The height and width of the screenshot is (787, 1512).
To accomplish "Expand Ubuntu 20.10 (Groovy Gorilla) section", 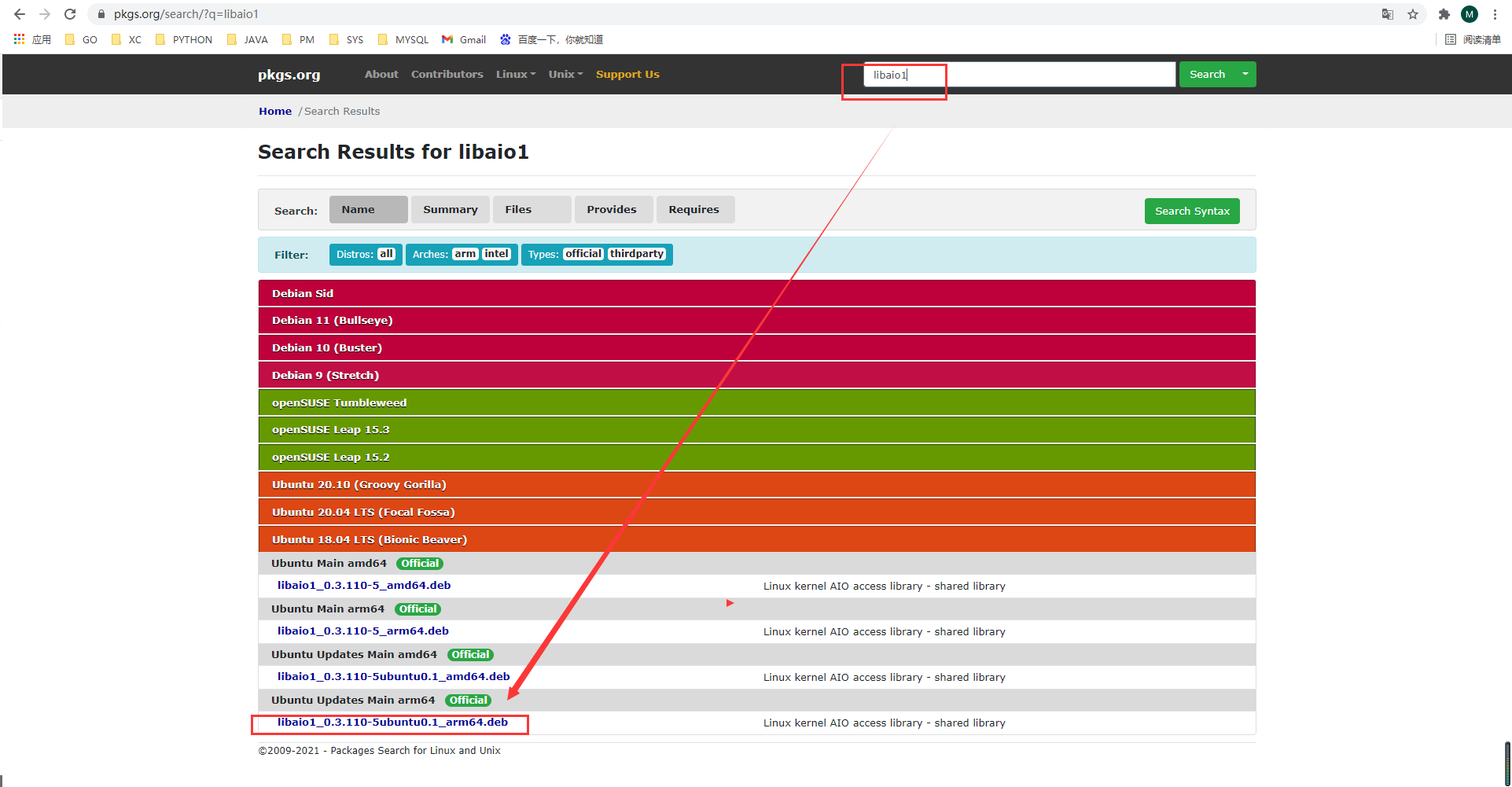I will pyautogui.click(x=756, y=484).
